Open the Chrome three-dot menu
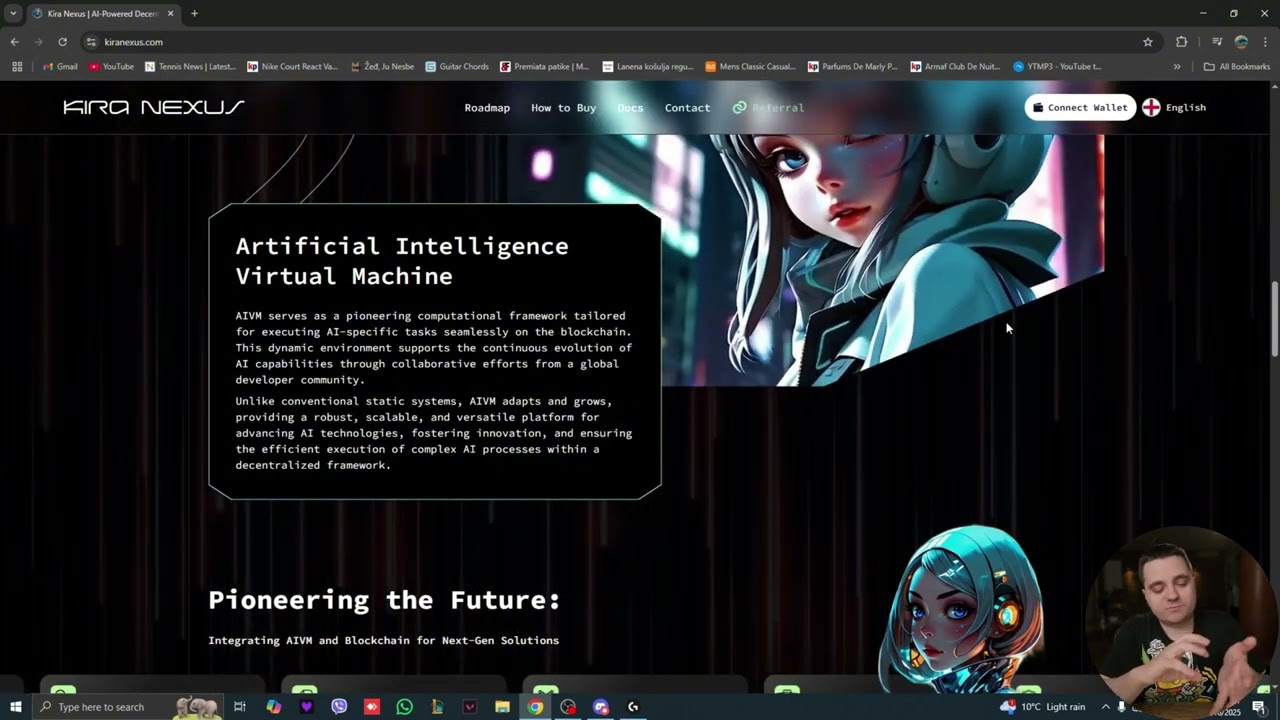The width and height of the screenshot is (1280, 720). point(1264,42)
